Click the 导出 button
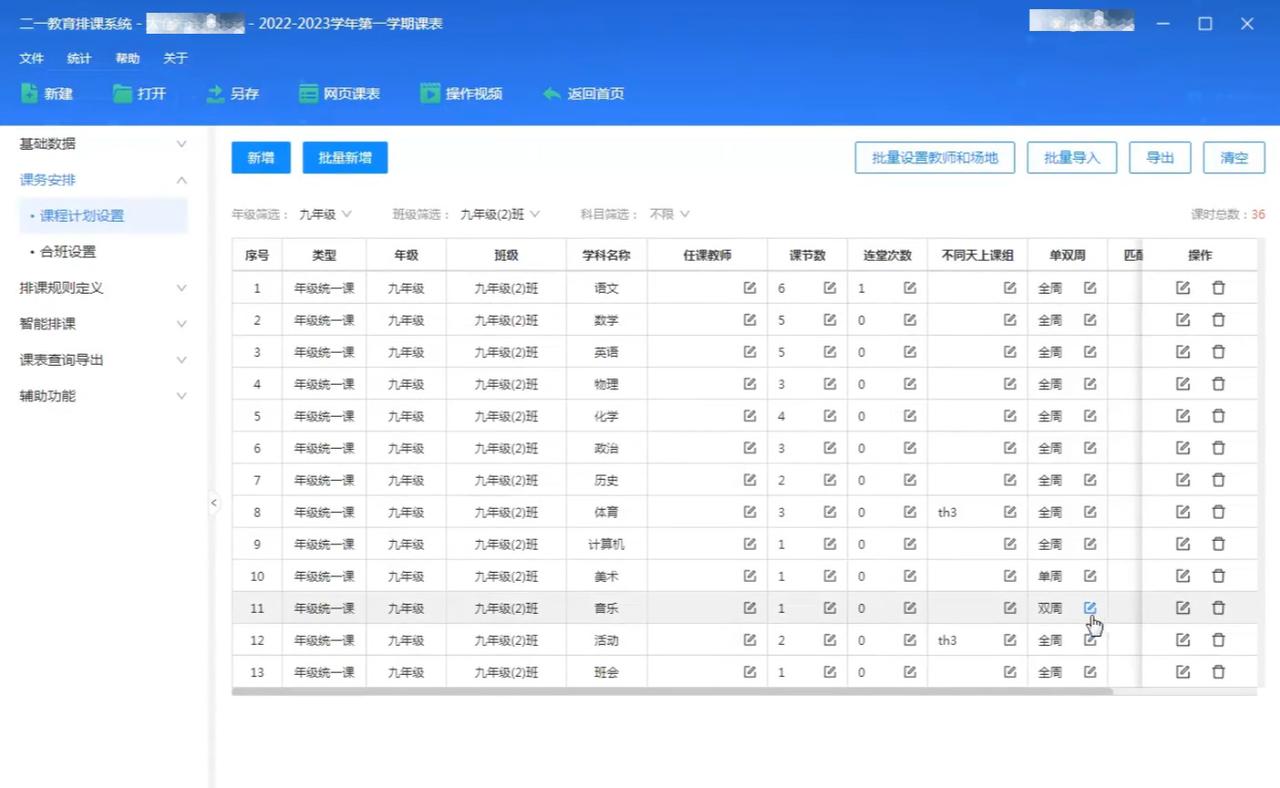 coord(1160,158)
